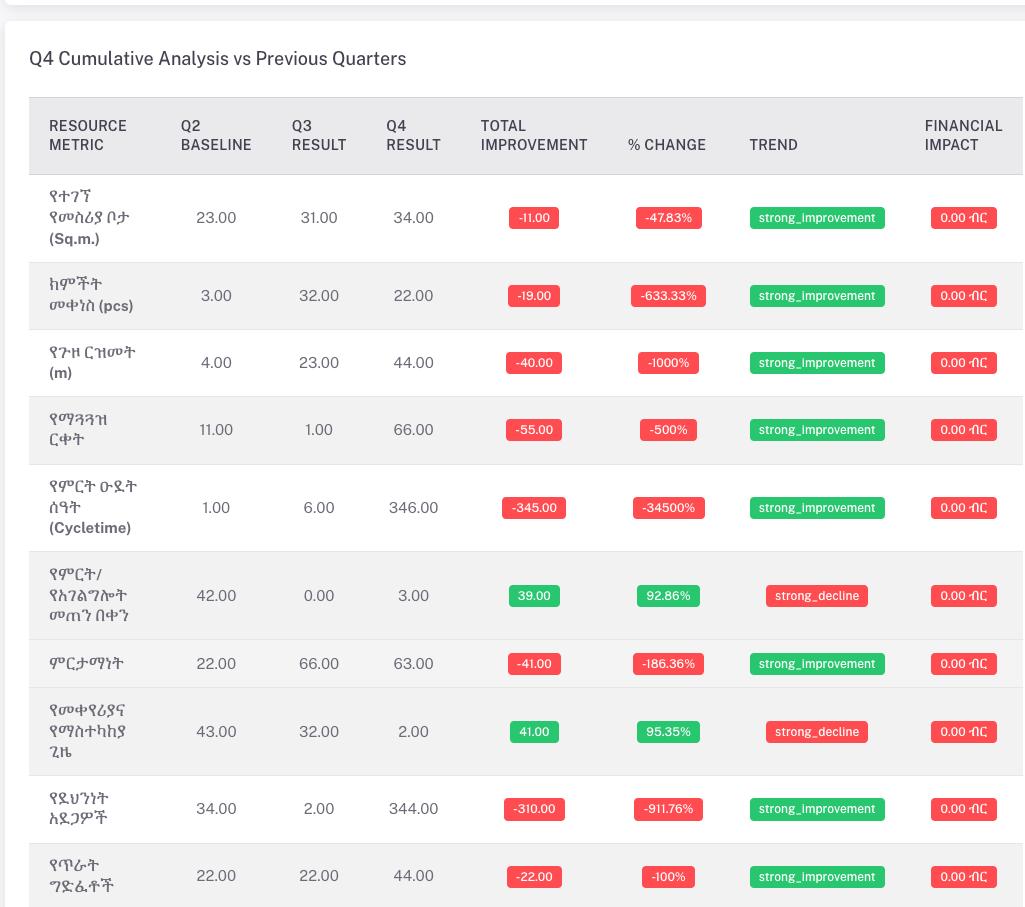Image resolution: width=1025 pixels, height=907 pixels.
Task: Click the Trend column header
Action: 773,145
